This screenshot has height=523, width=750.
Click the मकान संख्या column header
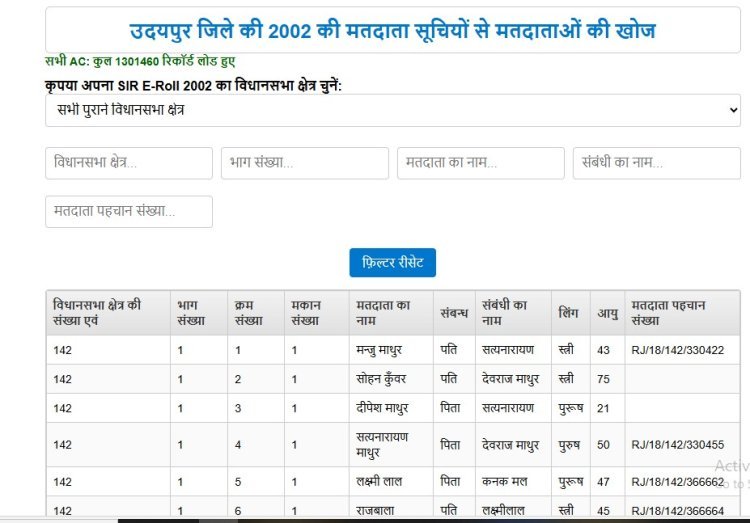coord(306,312)
